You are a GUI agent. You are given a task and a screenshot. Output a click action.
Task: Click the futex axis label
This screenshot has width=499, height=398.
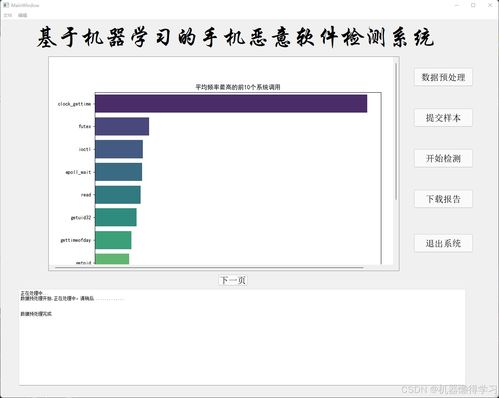point(85,126)
